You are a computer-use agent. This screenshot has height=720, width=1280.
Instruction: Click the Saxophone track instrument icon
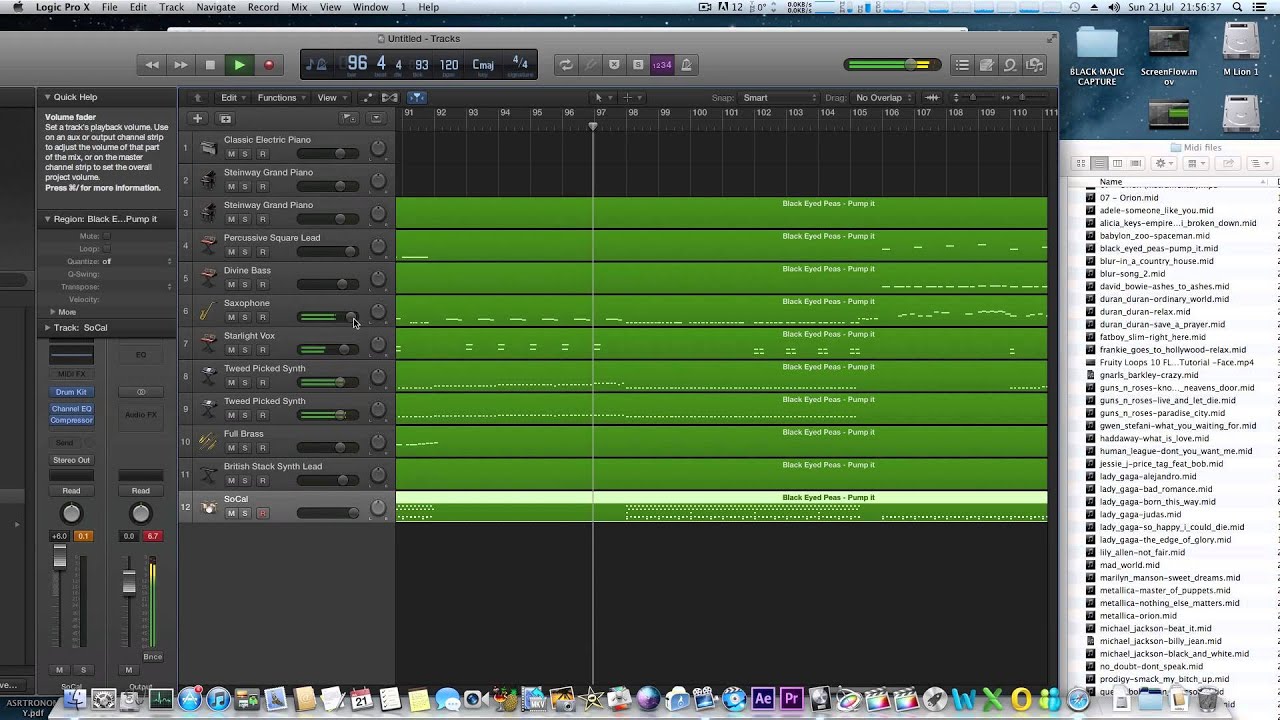pyautogui.click(x=208, y=311)
